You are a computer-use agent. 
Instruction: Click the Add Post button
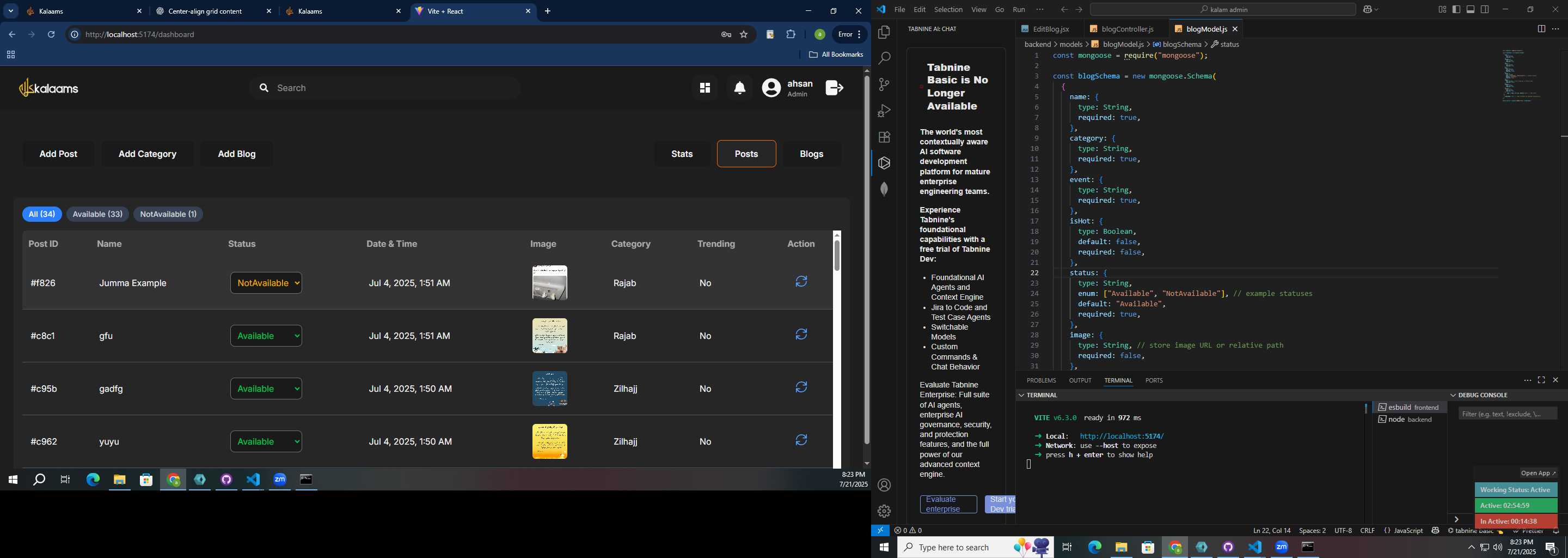point(58,154)
